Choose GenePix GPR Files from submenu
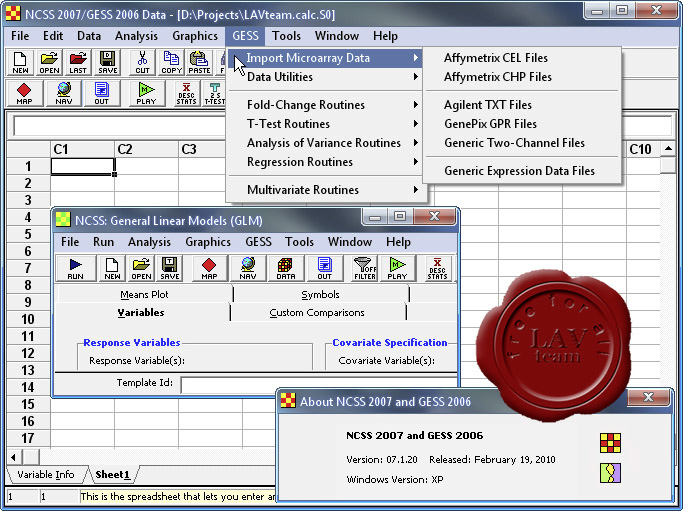 [x=522, y=124]
